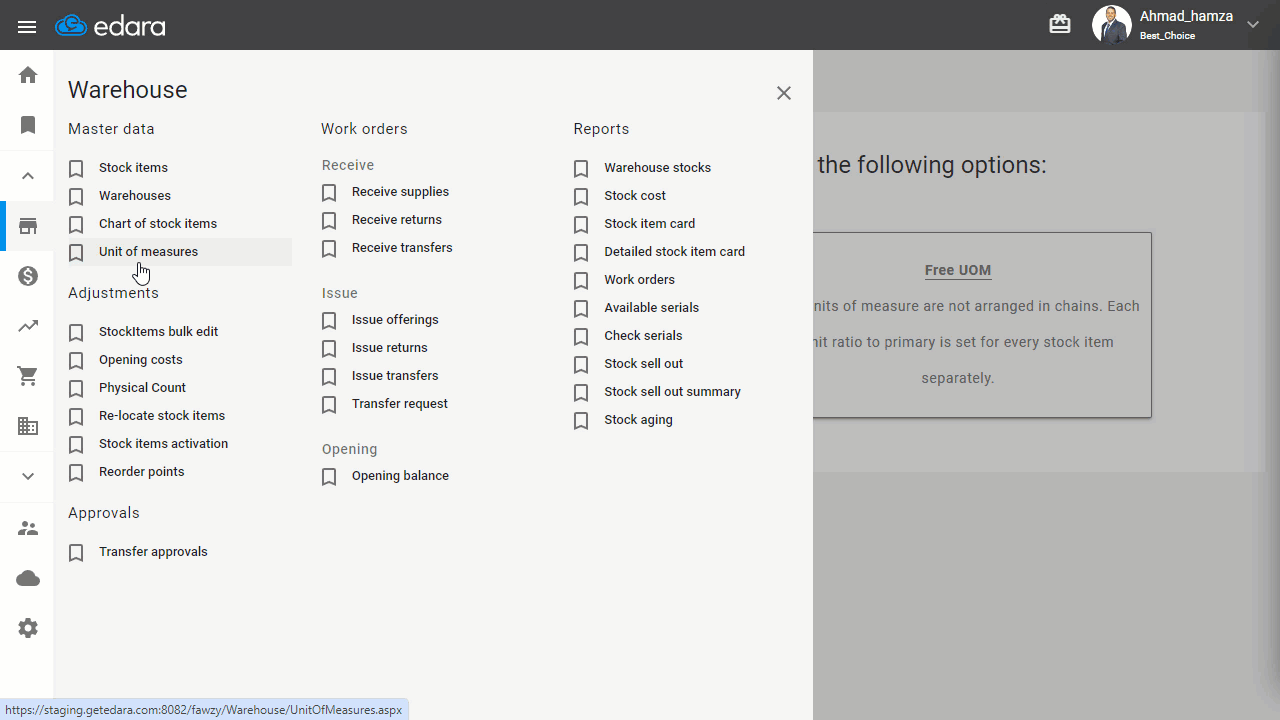
Task: Click the Ahmad_hamza profile avatar
Action: (1111, 25)
